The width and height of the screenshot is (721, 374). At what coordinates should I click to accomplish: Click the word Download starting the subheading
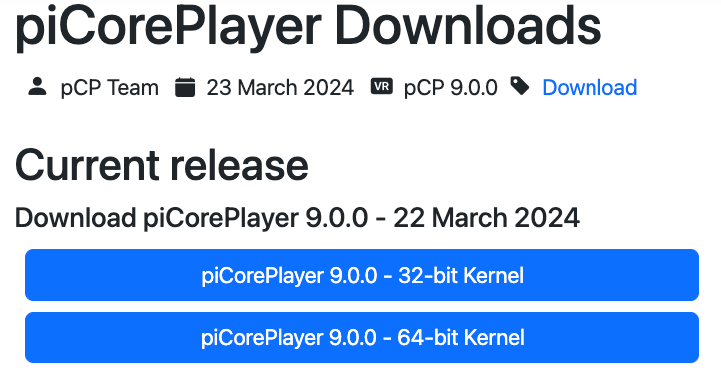click(x=75, y=218)
